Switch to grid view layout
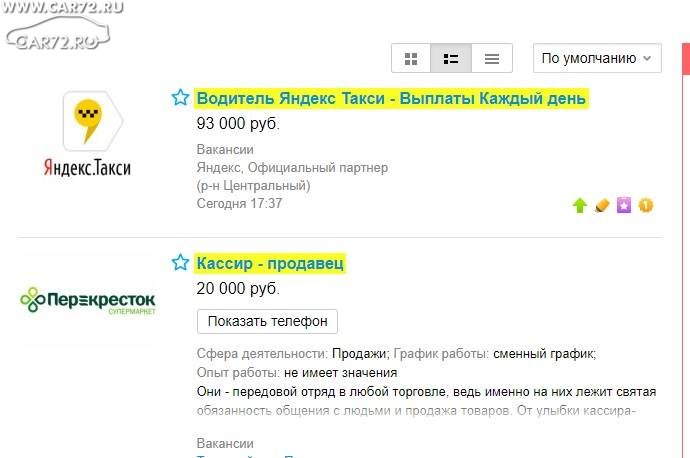This screenshot has width=690, height=458. click(411, 58)
